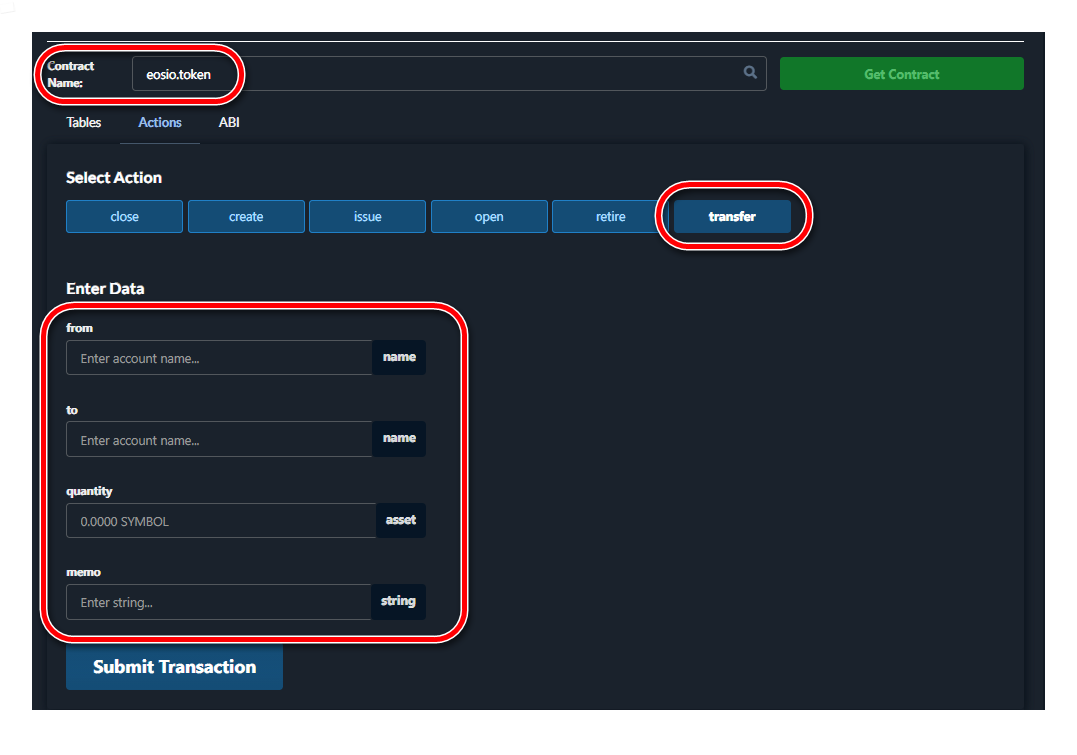Viewport: 1077px width, 755px height.
Task: Select the transfer action
Action: (732, 216)
